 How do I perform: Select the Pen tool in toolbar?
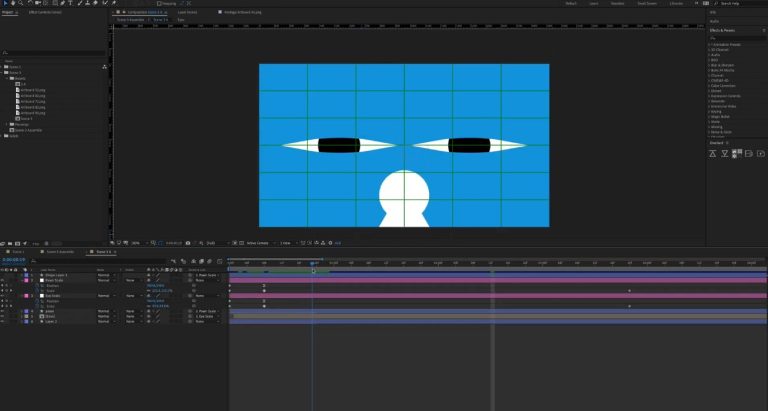[x=63, y=3]
